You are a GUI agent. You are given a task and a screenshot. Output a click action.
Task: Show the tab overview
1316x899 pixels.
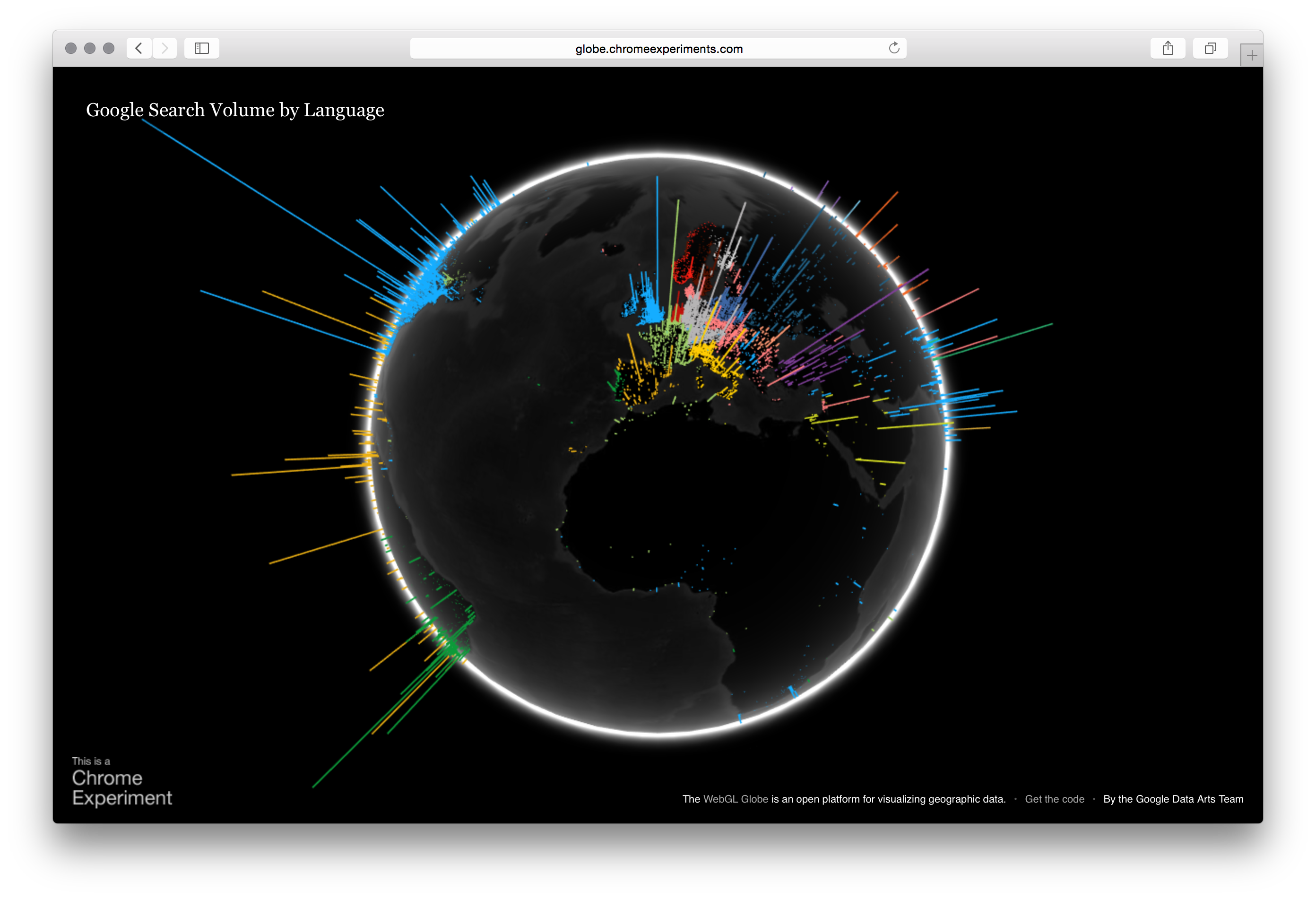pyautogui.click(x=1211, y=48)
